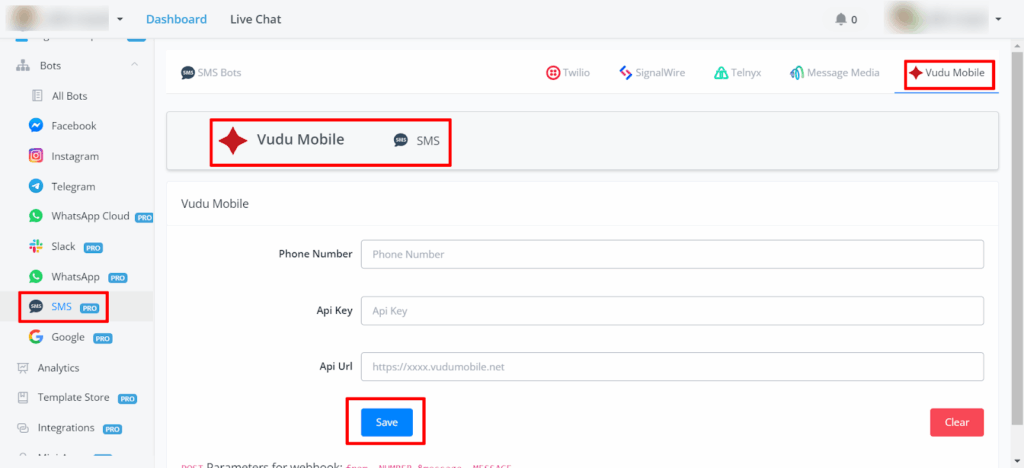
Task: Click the Phone Number input field
Action: [x=672, y=254]
